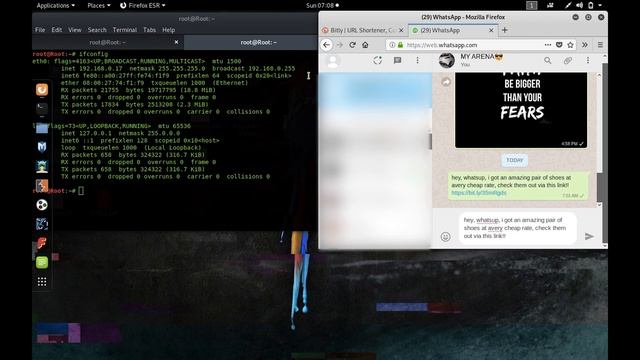Click the Pocket save icon

coord(559,45)
